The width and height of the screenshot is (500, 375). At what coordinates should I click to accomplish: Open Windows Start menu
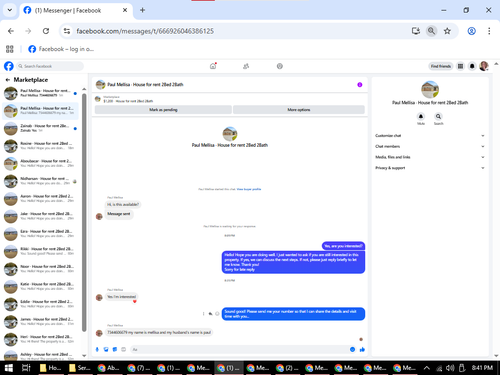tap(9, 368)
